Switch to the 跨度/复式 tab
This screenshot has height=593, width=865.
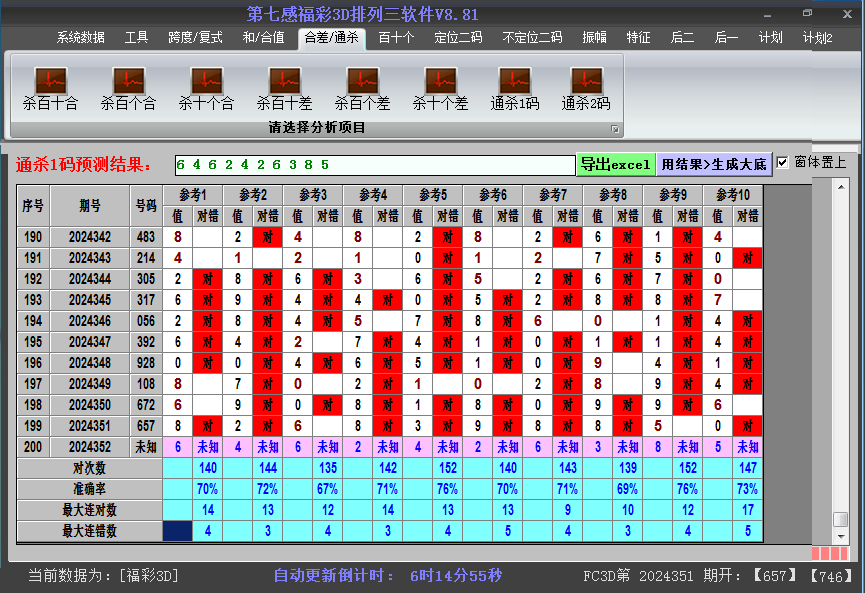coord(195,38)
